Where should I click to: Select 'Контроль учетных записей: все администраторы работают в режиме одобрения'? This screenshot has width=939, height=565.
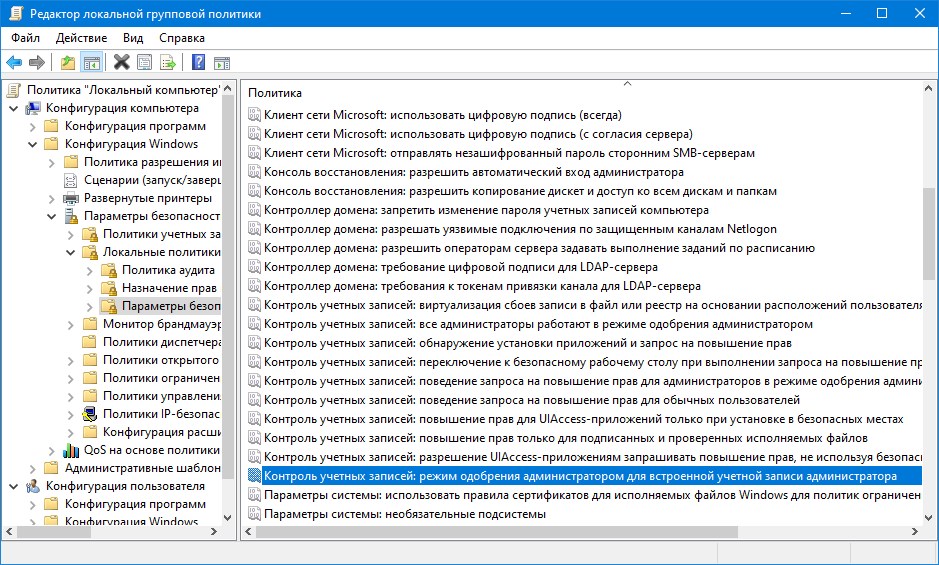tap(538, 324)
